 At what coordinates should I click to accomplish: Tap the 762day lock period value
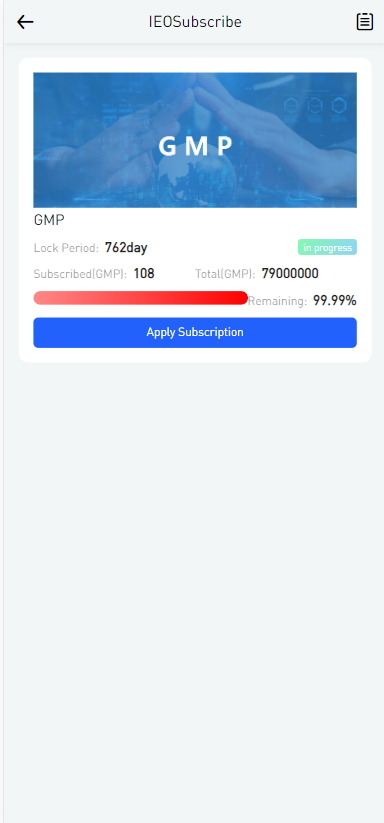pos(126,247)
